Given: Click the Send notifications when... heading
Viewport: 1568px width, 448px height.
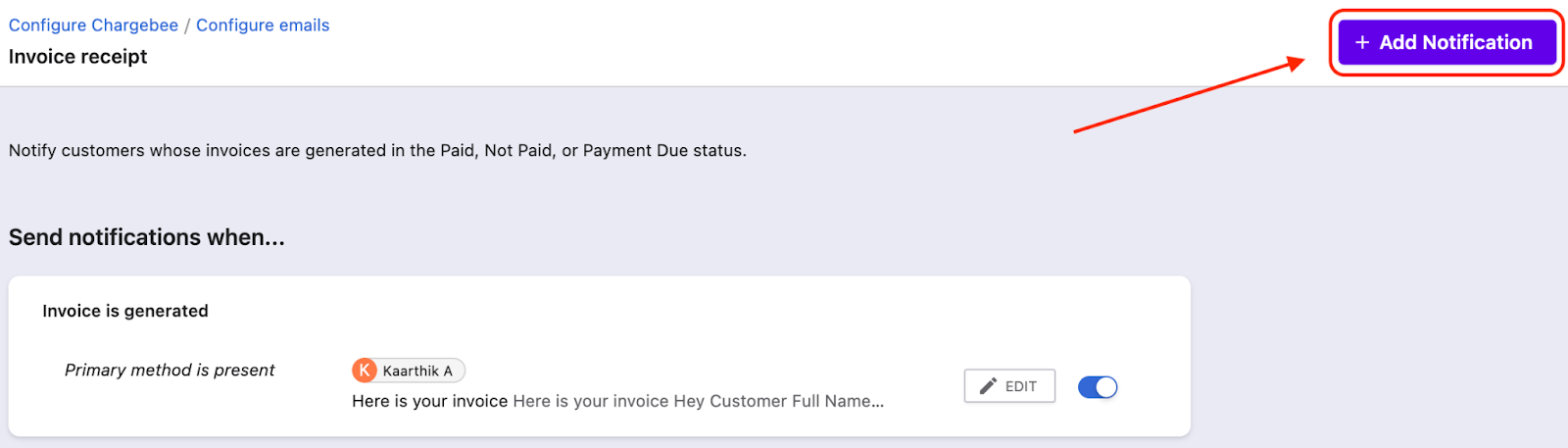Looking at the screenshot, I should click(147, 237).
